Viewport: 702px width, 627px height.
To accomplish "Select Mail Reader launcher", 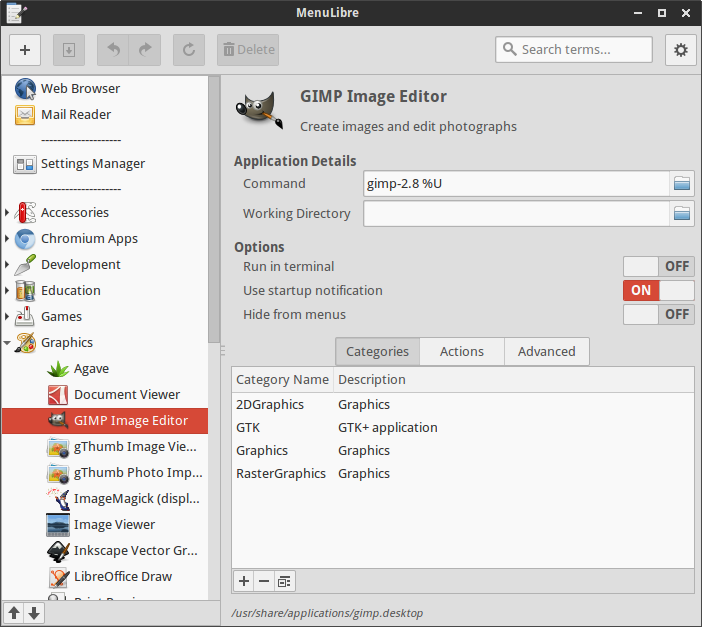I will point(105,115).
